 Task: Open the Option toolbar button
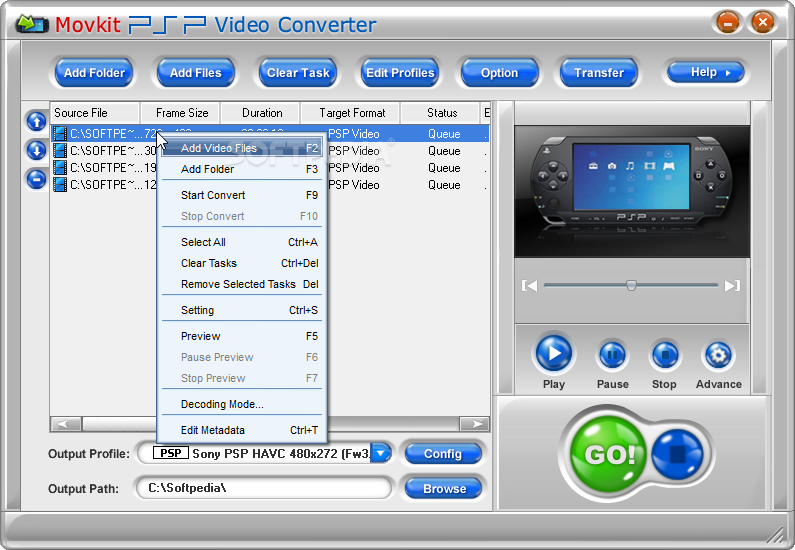coord(499,72)
